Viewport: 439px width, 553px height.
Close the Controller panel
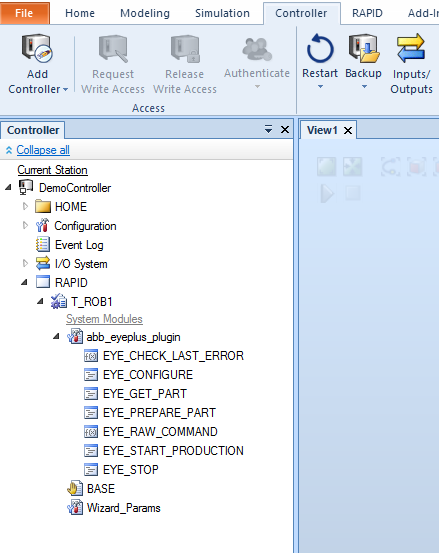point(285,129)
